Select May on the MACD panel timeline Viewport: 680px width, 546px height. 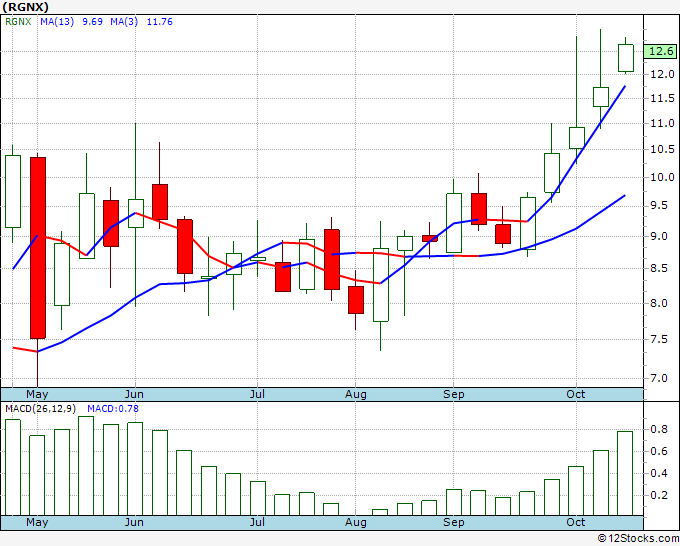[37, 522]
